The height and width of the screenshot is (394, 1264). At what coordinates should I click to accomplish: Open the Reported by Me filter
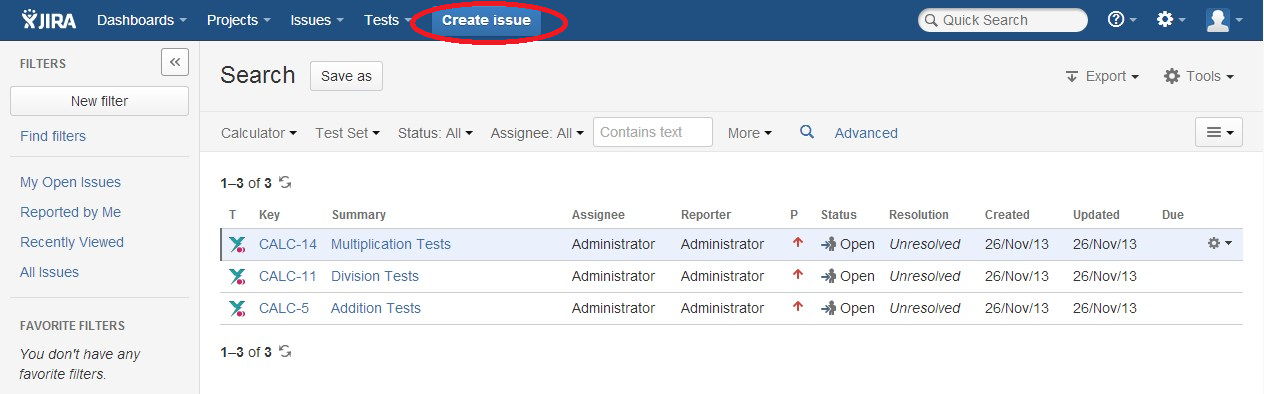[70, 212]
